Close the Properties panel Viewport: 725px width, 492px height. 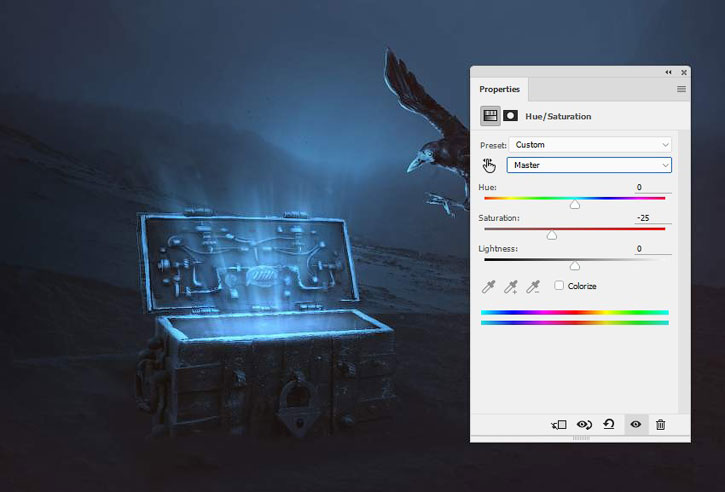(x=684, y=72)
